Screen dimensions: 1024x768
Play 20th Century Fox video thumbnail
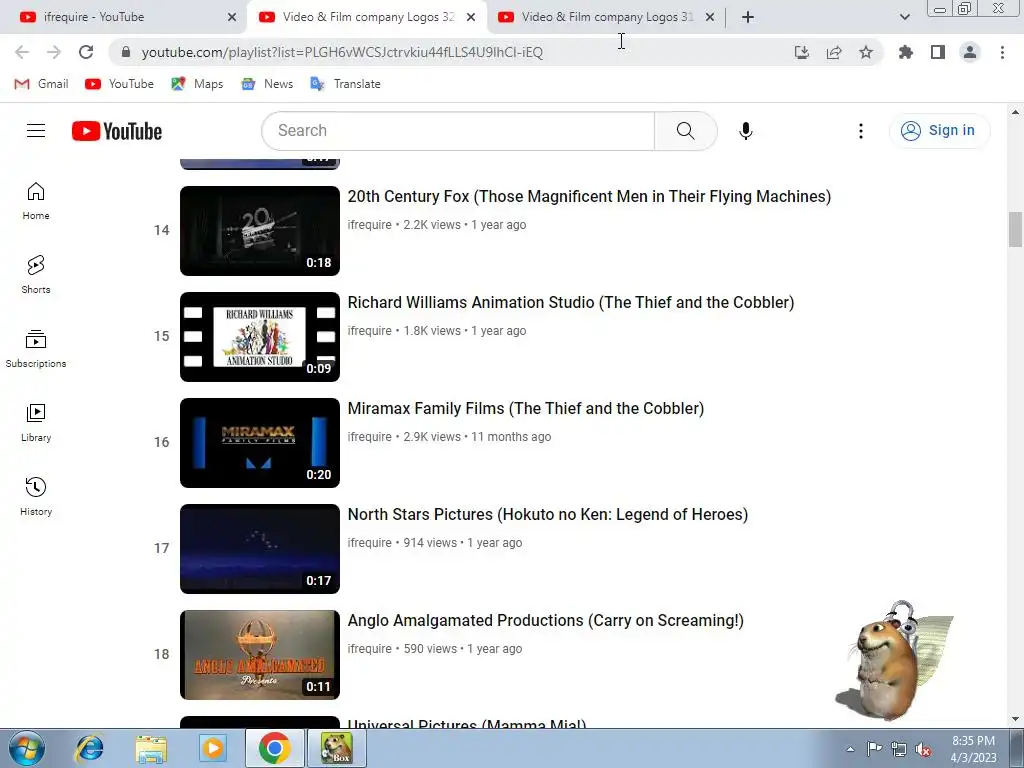click(260, 231)
